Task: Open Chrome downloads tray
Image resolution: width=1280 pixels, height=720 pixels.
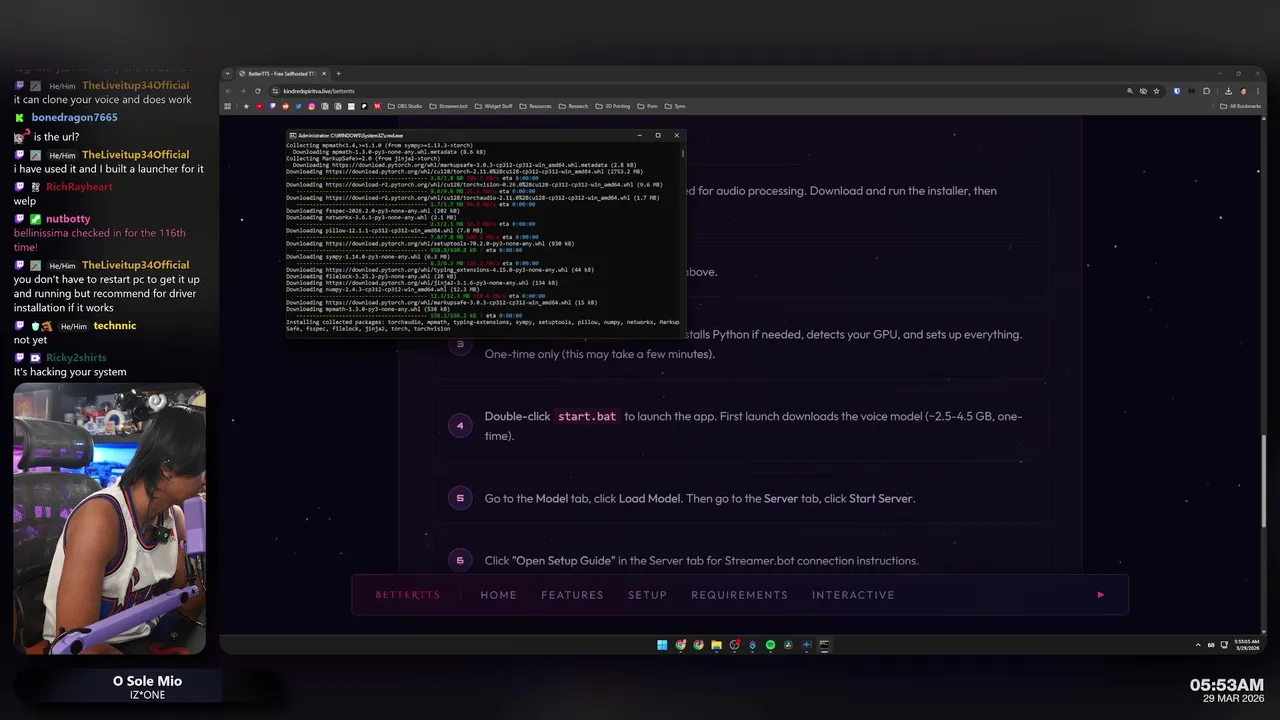Action: pyautogui.click(x=1228, y=91)
